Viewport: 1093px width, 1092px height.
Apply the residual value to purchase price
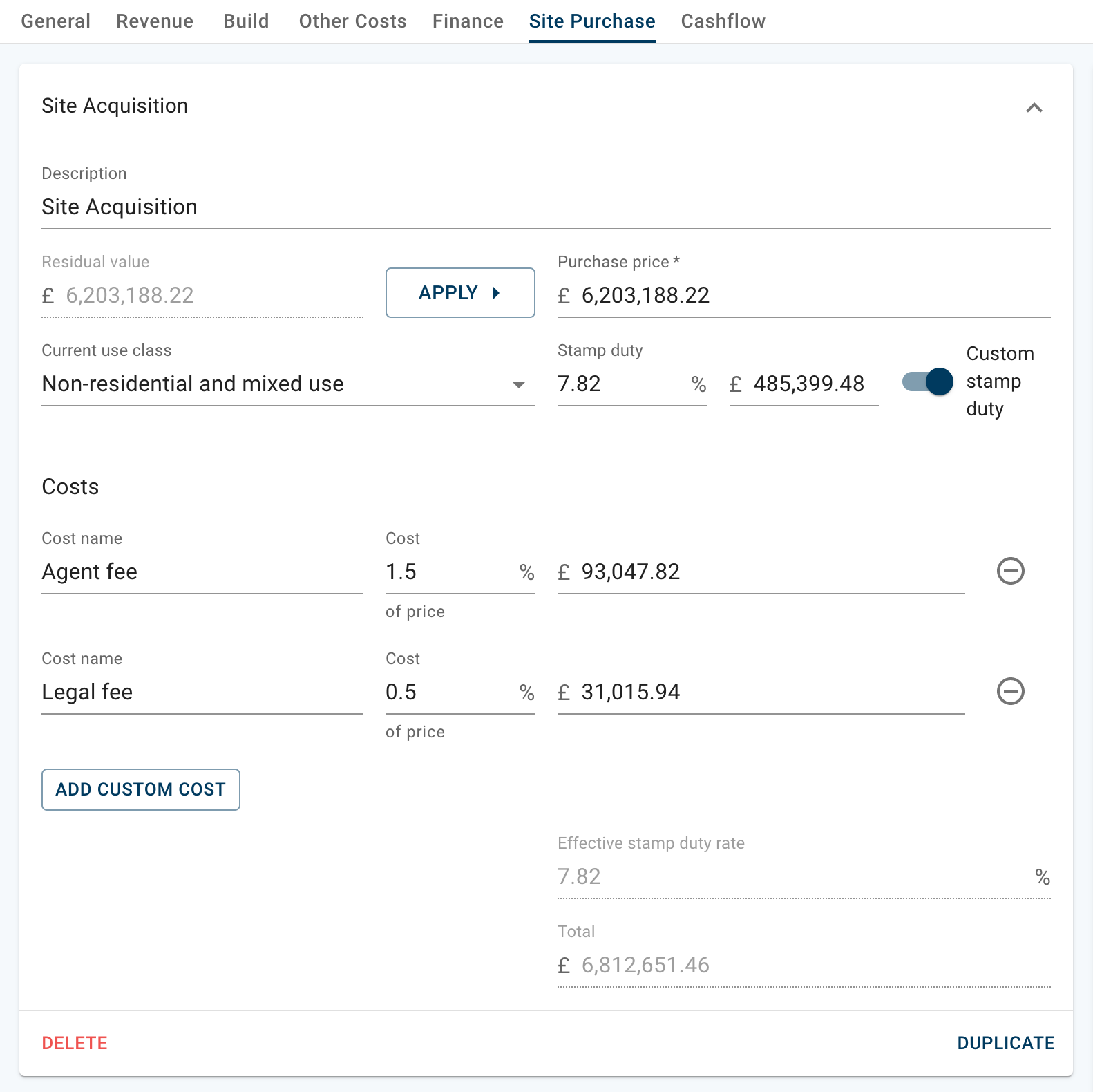(x=460, y=293)
